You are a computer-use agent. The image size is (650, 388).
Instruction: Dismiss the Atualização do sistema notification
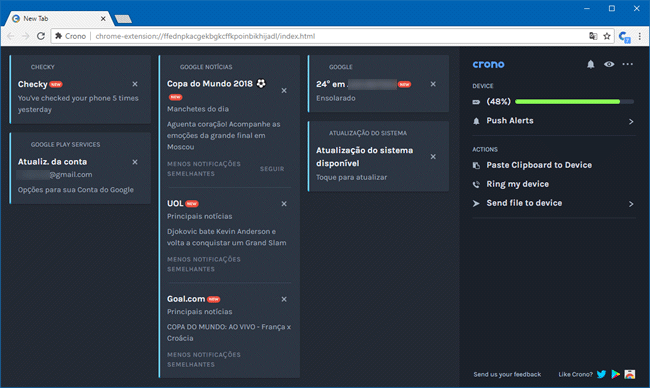pos(433,157)
